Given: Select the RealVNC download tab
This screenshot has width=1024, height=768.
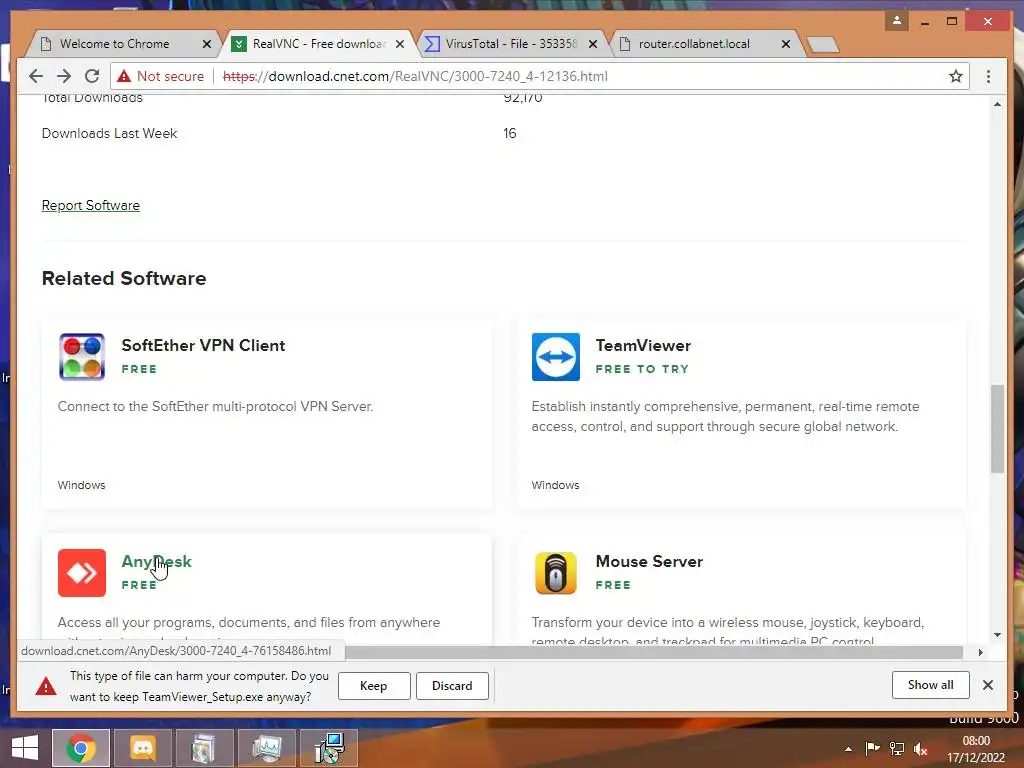Looking at the screenshot, I should (319, 44).
